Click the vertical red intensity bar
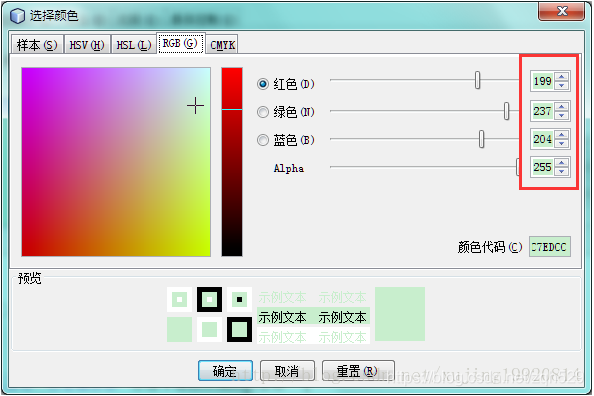The width and height of the screenshot is (594, 396). pyautogui.click(x=232, y=162)
